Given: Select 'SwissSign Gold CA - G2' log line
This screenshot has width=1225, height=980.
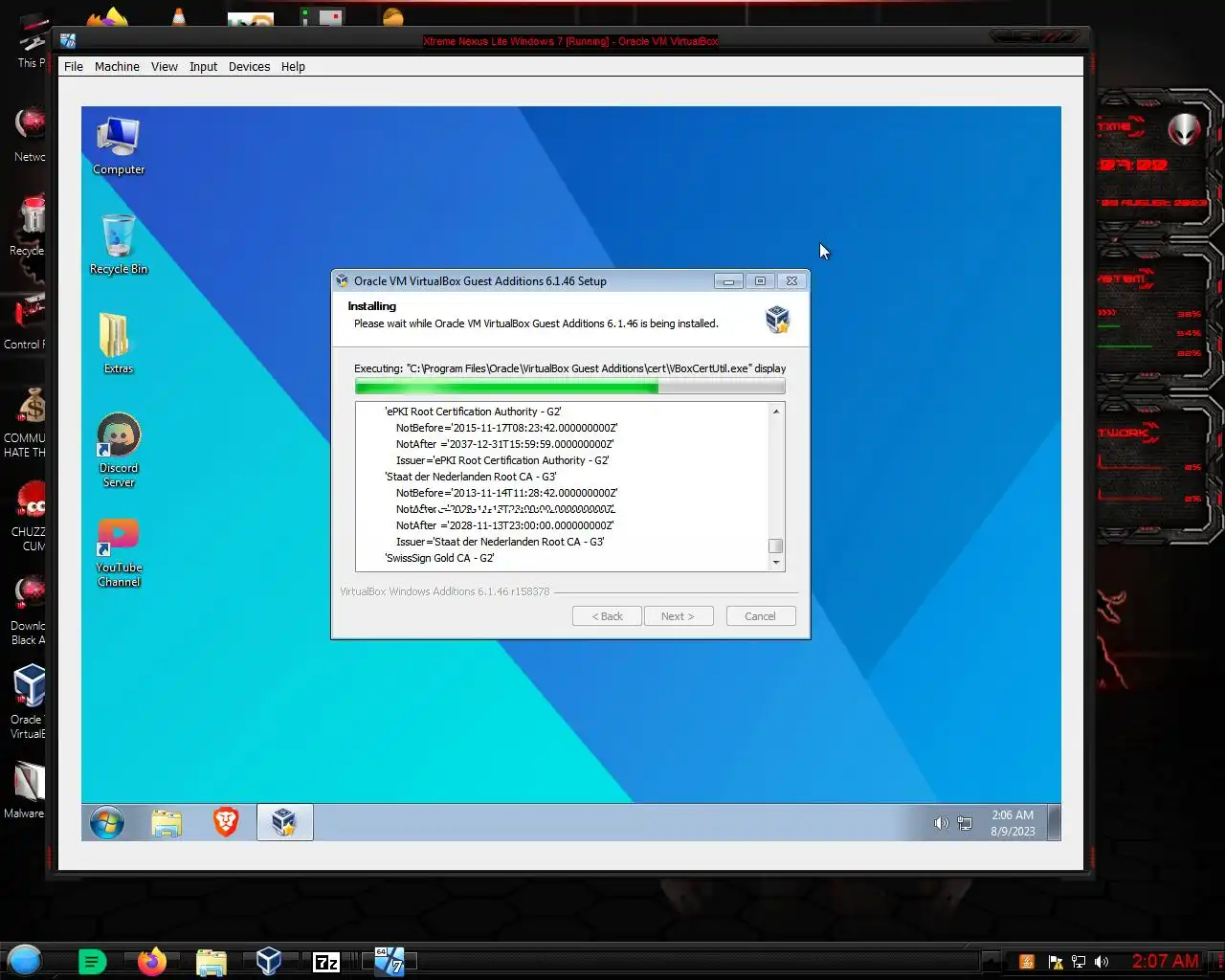Looking at the screenshot, I should point(439,558).
